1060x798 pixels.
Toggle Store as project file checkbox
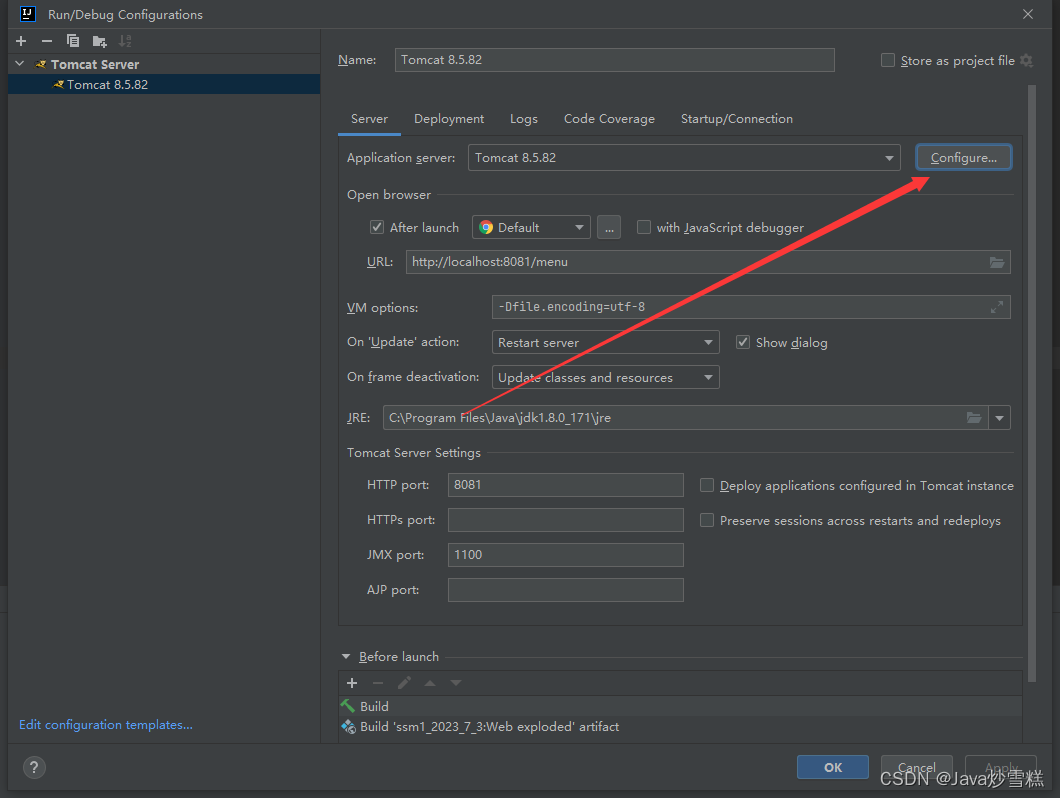coord(888,60)
